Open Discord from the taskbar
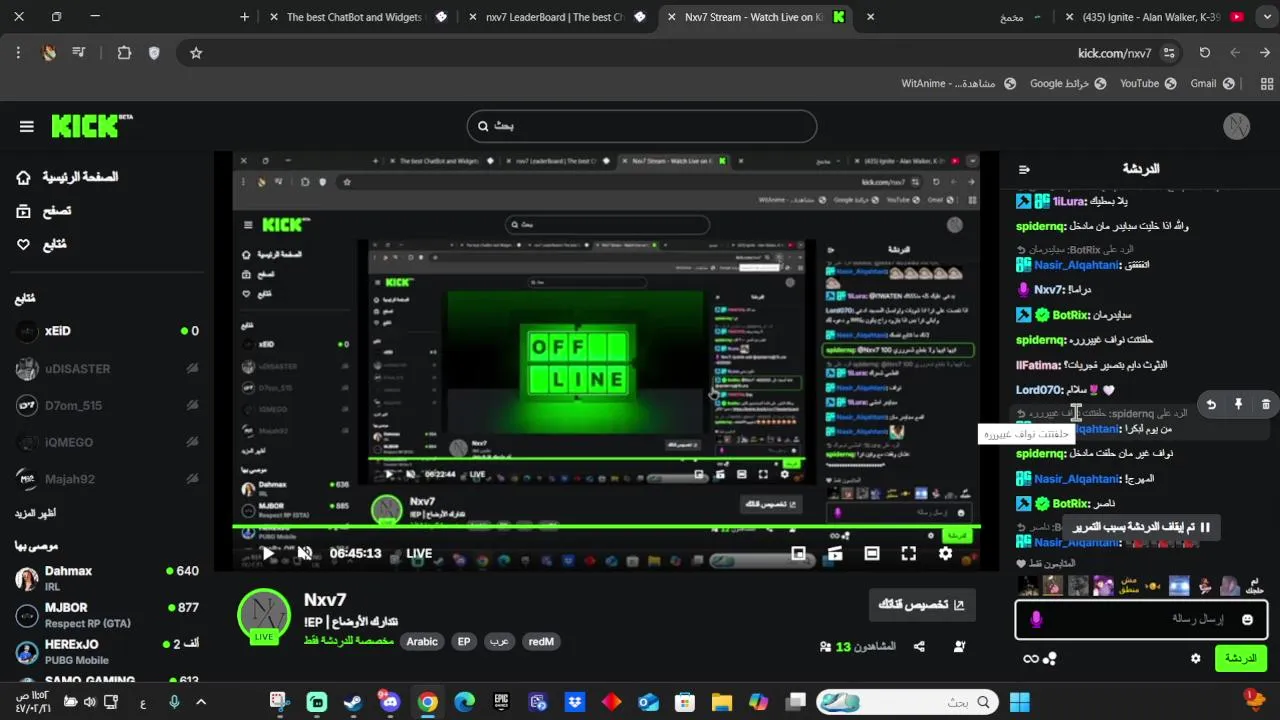Image resolution: width=1280 pixels, height=720 pixels. [390, 703]
